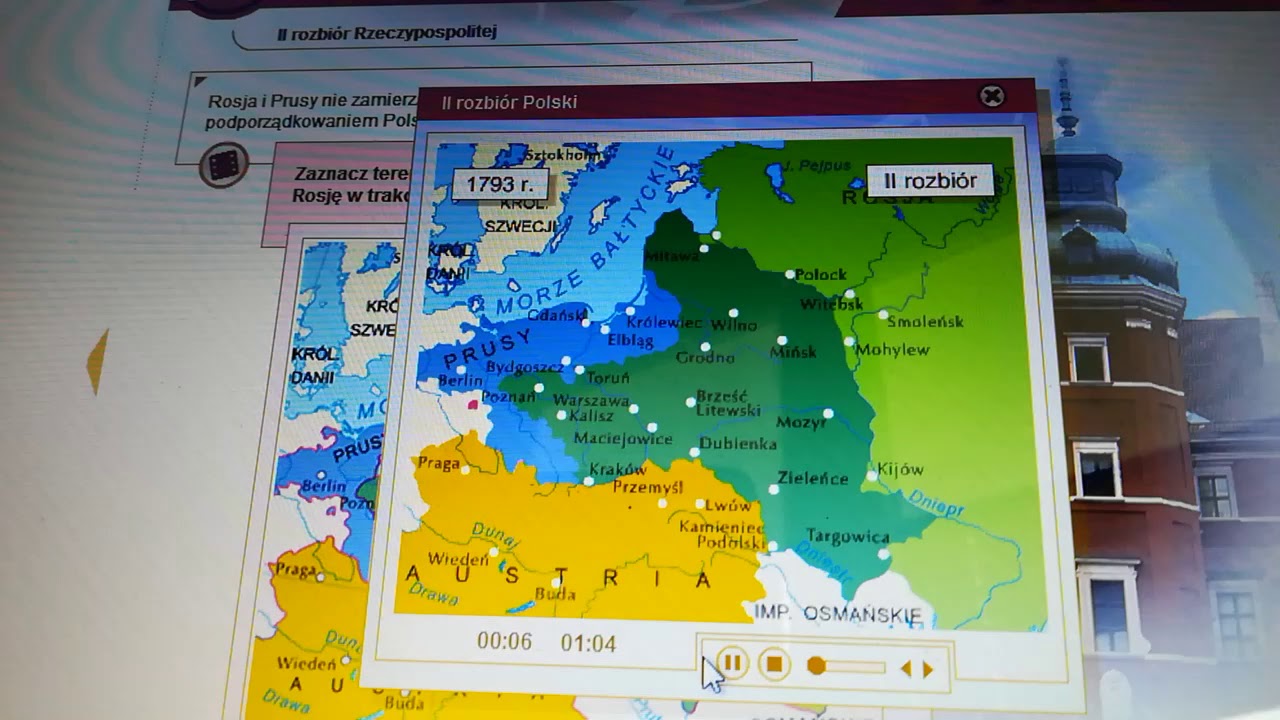Click Toruń on the popup map
1280x720 pixels.
(x=608, y=378)
